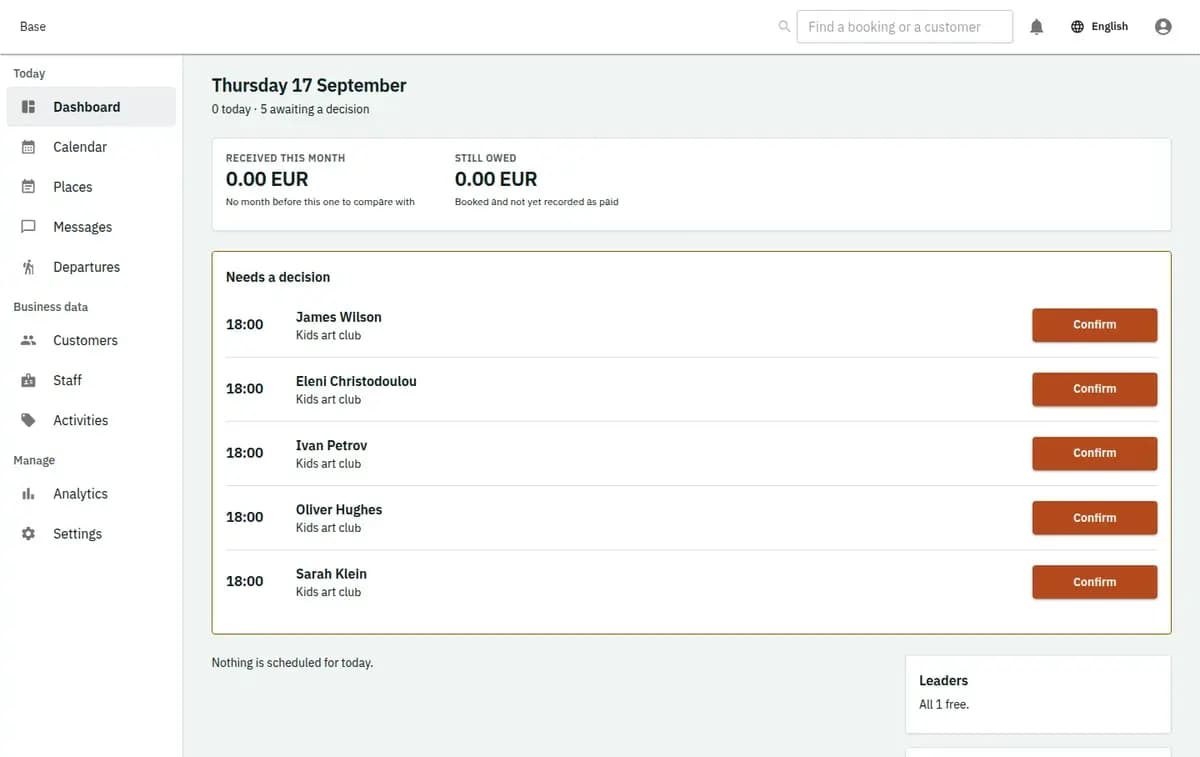Click the Calendar icon in sidebar
The width and height of the screenshot is (1200, 757).
(x=29, y=147)
